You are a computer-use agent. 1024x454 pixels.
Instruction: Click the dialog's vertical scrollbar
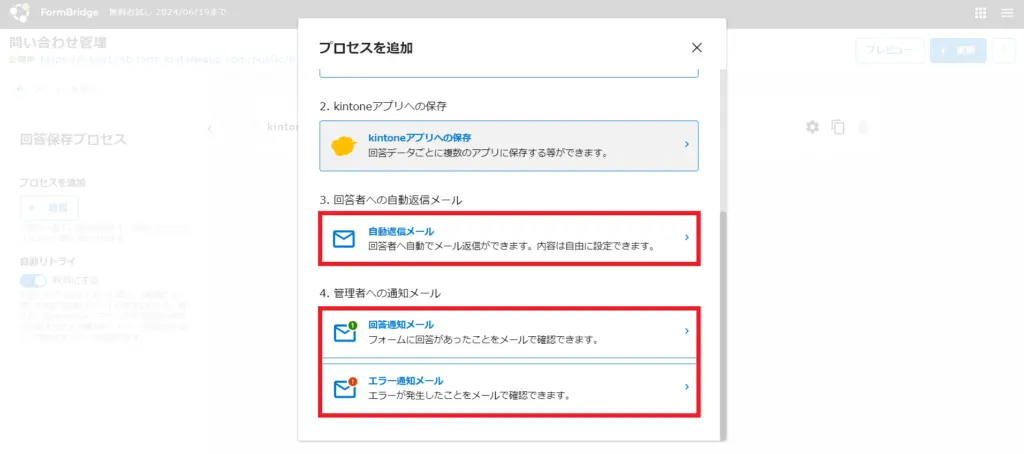[722, 320]
